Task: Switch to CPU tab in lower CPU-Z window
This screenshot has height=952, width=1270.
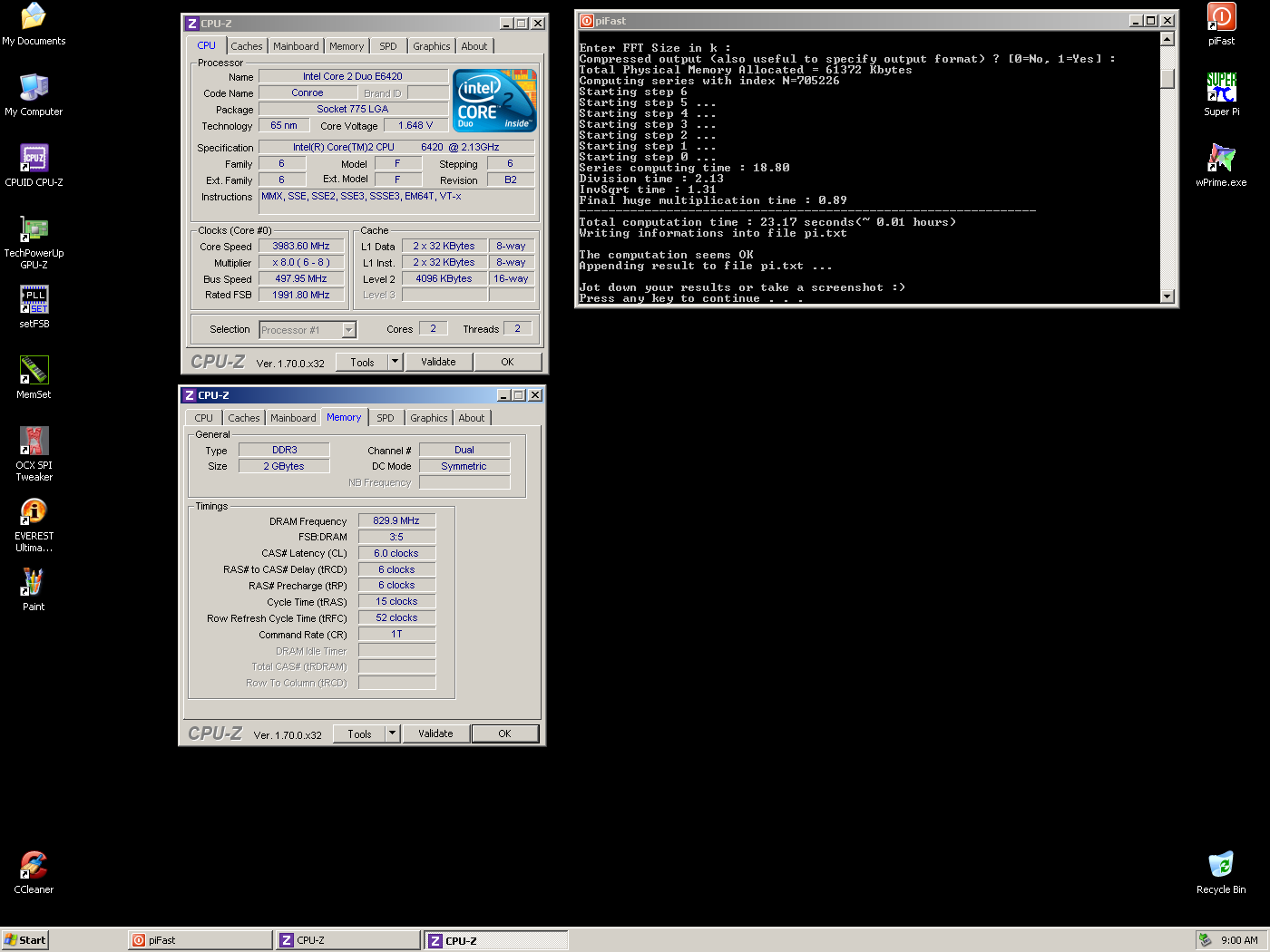Action: coord(204,418)
